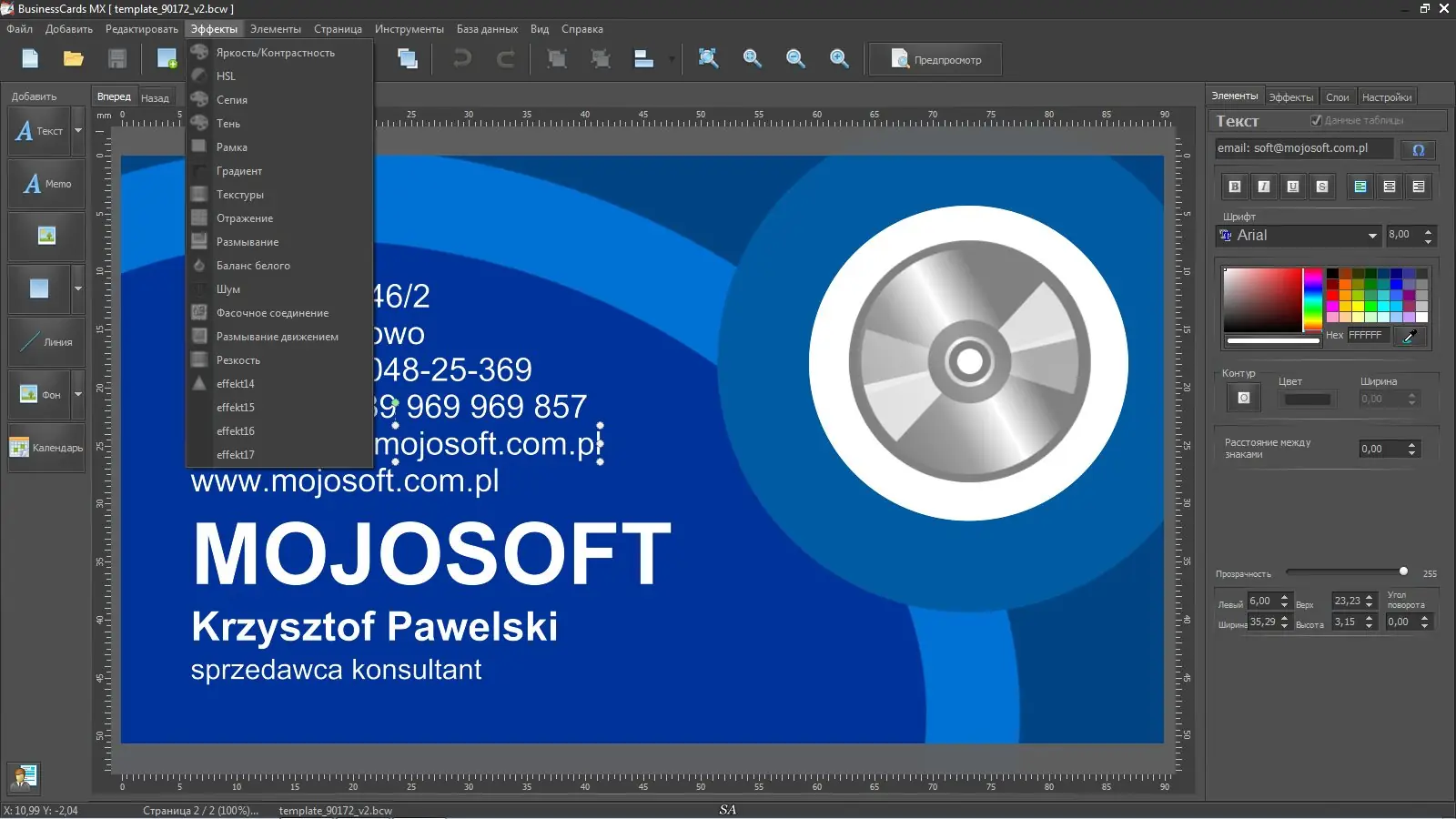Screen dimensions: 1456x819
Task: Click the eyedropper color picker icon
Action: click(x=1410, y=336)
